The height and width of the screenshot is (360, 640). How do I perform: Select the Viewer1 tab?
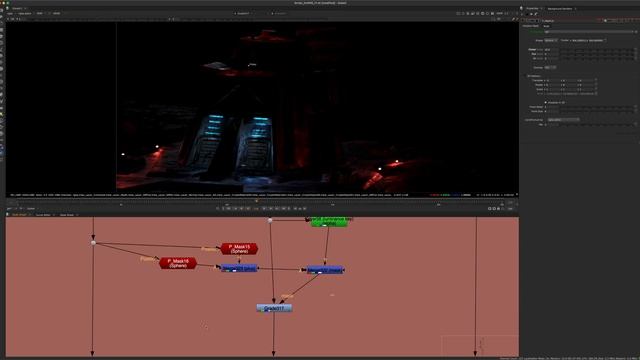coord(17,8)
